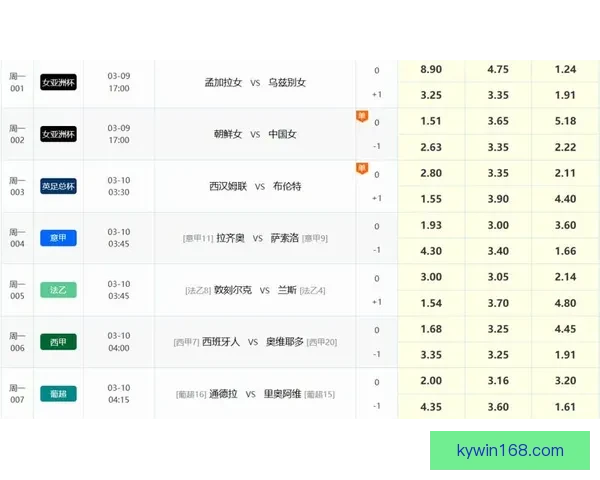Viewport: 600px width, 480px height.
Task: Click team name 乌兹别女
Action: pos(287,82)
